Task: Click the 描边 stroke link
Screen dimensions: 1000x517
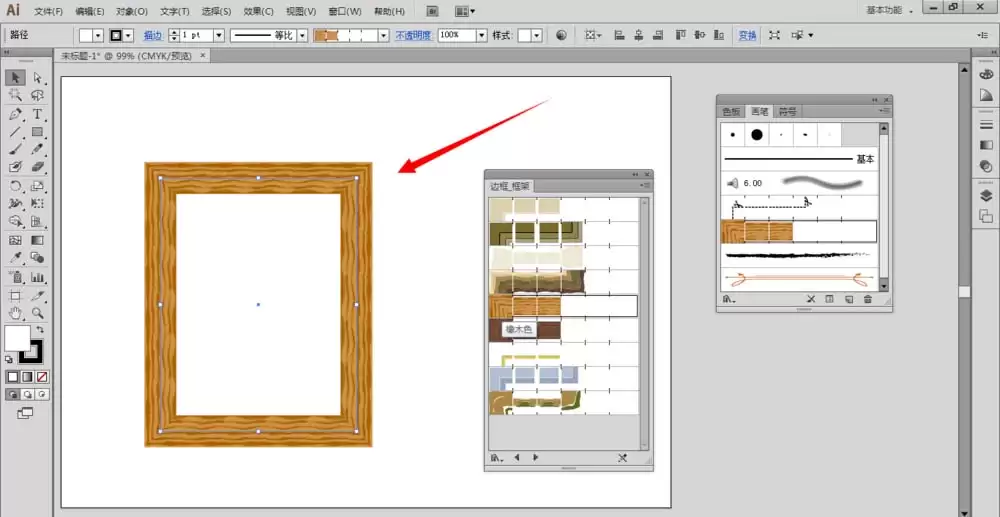Action: tap(152, 36)
